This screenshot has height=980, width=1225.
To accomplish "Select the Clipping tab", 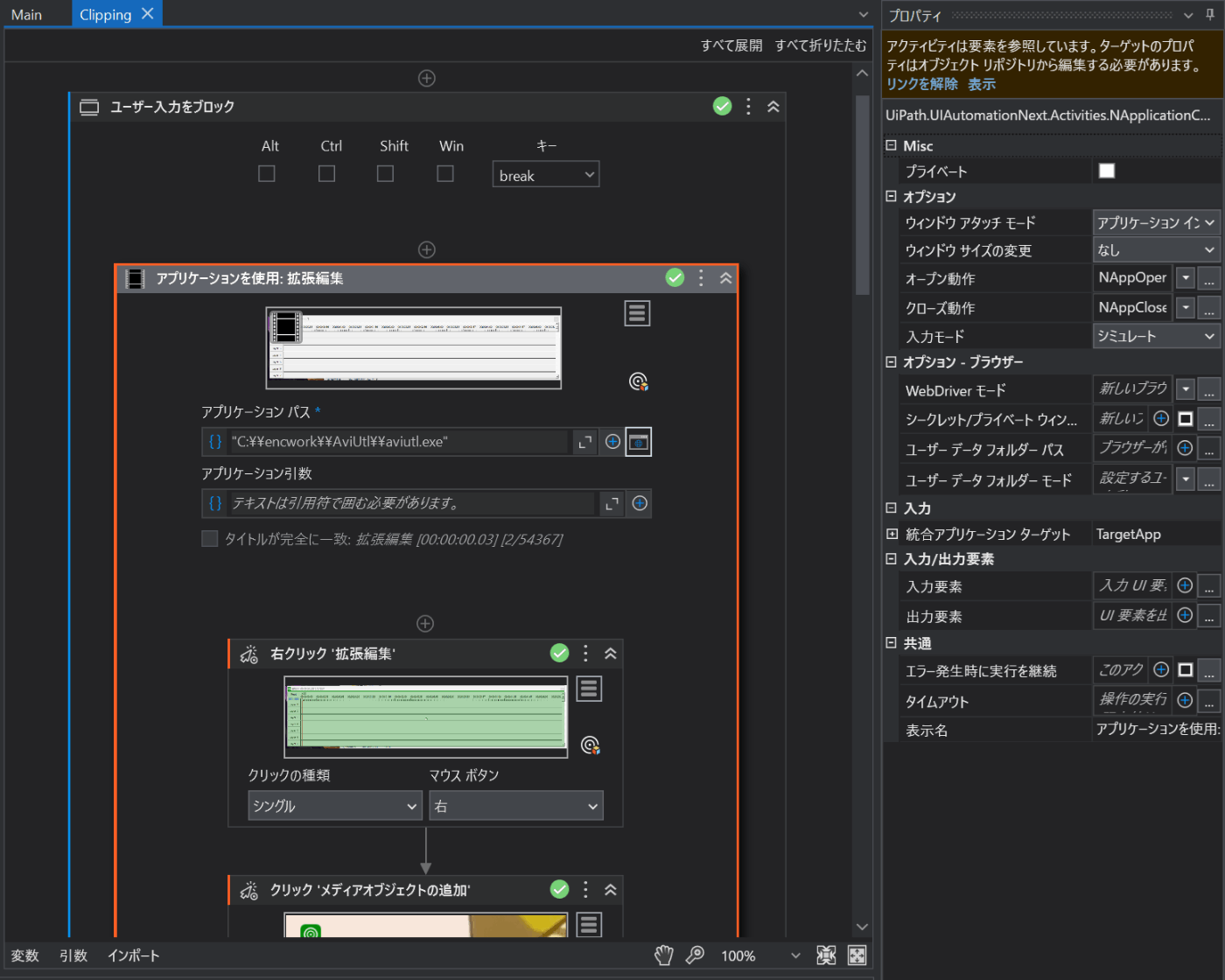I will 105,14.
